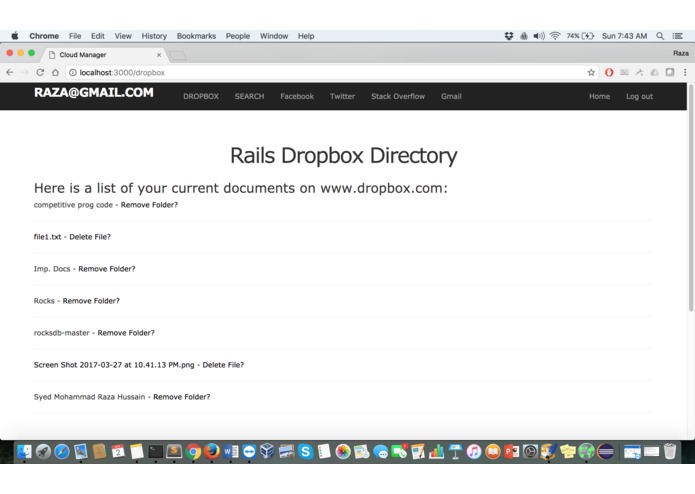This screenshot has width=695, height=494.
Task: Open the History menu
Action: pos(154,36)
